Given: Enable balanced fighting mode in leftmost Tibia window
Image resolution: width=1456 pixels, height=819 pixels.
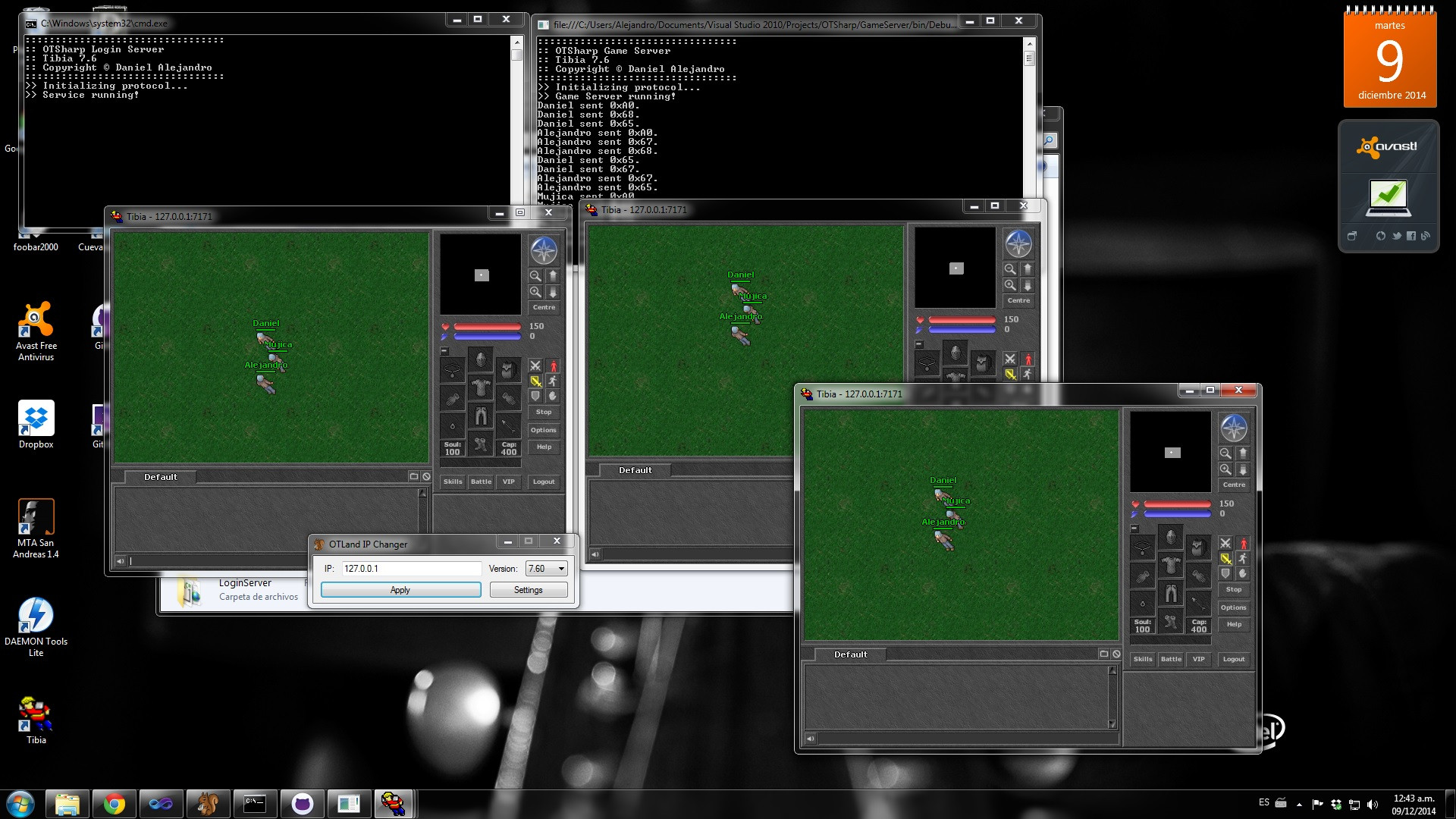Looking at the screenshot, I should point(535,381).
